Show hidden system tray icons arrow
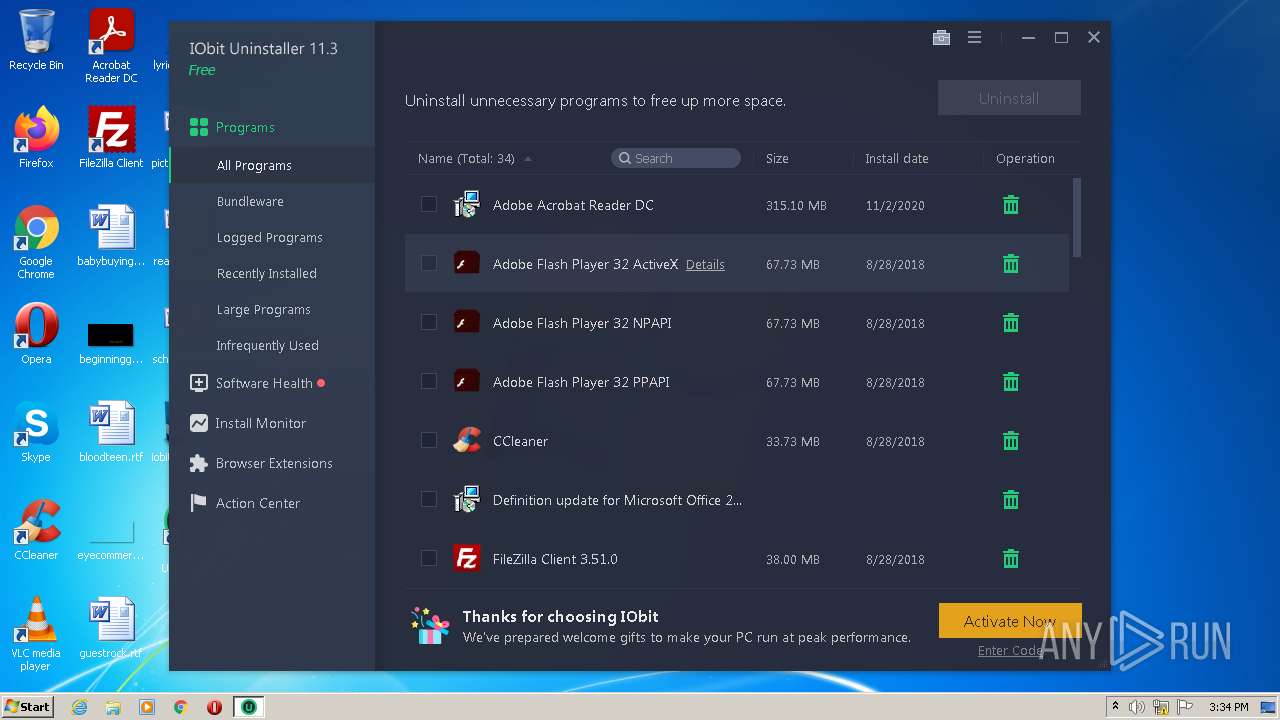The width and height of the screenshot is (1280, 720). point(1115,706)
